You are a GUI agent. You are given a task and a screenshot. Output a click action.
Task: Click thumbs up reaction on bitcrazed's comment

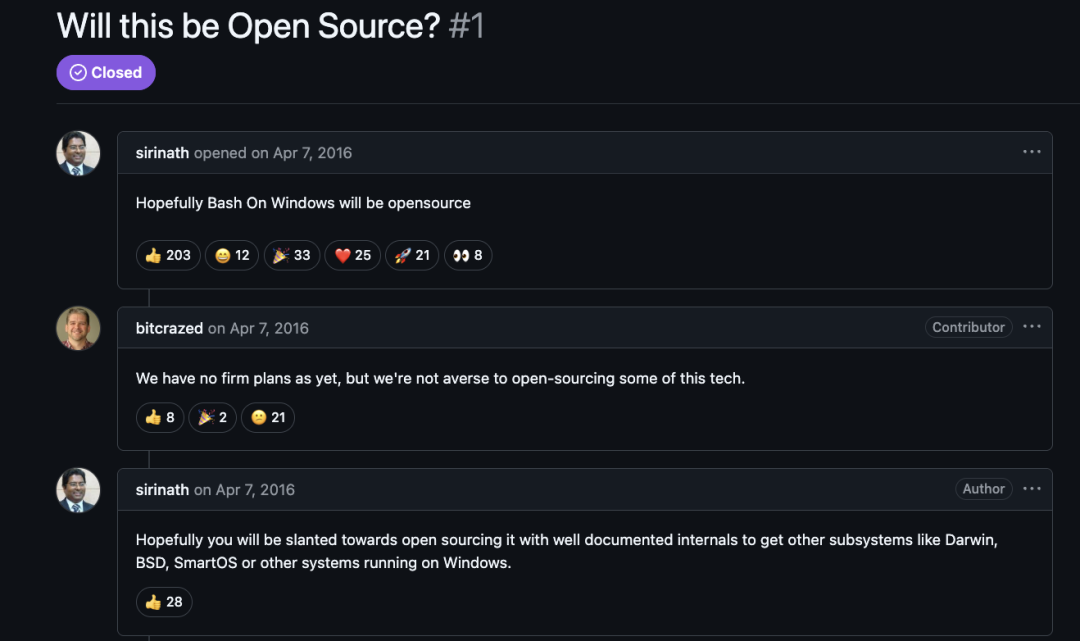pyautogui.click(x=160, y=417)
